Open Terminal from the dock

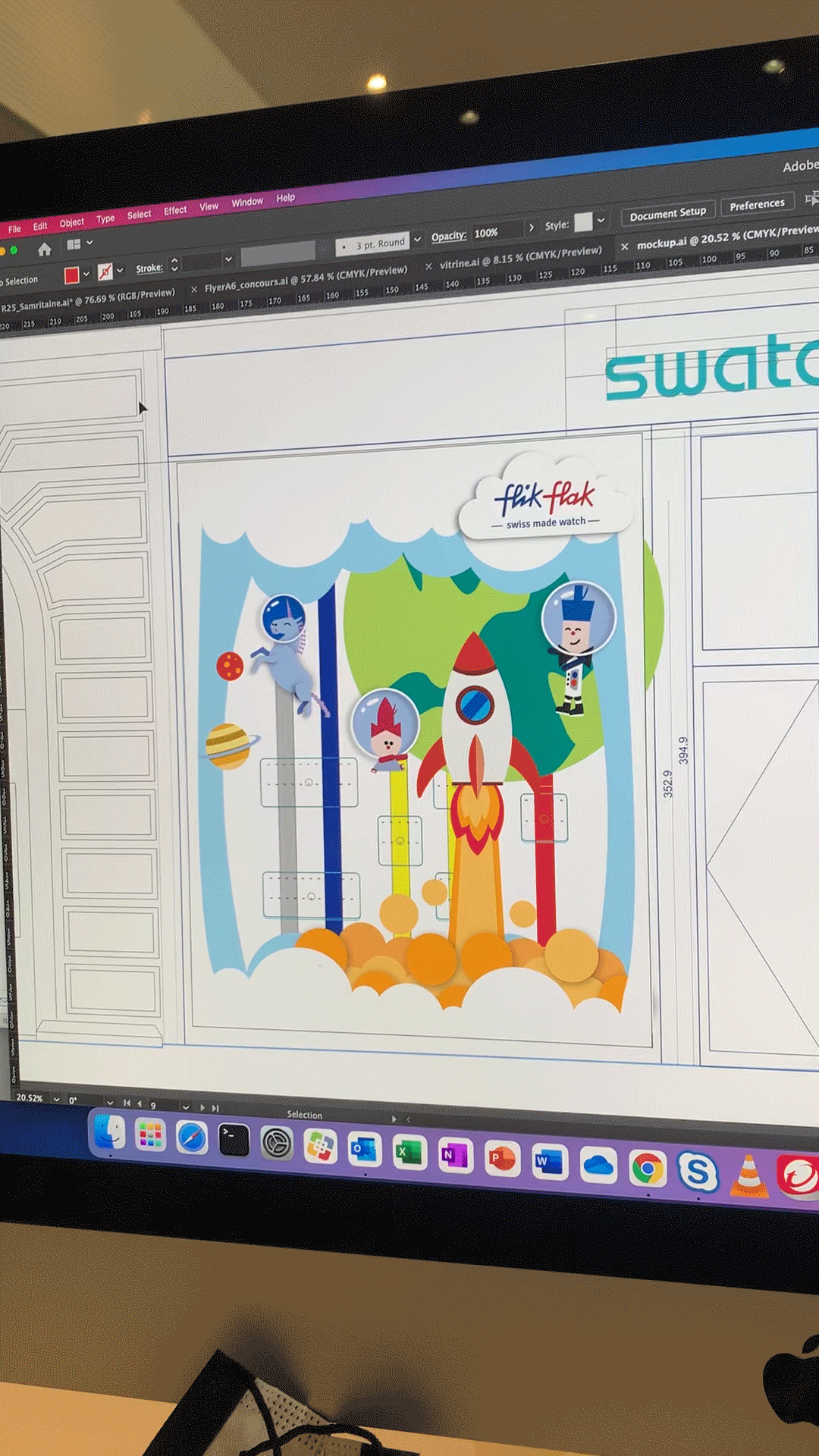[x=234, y=1141]
